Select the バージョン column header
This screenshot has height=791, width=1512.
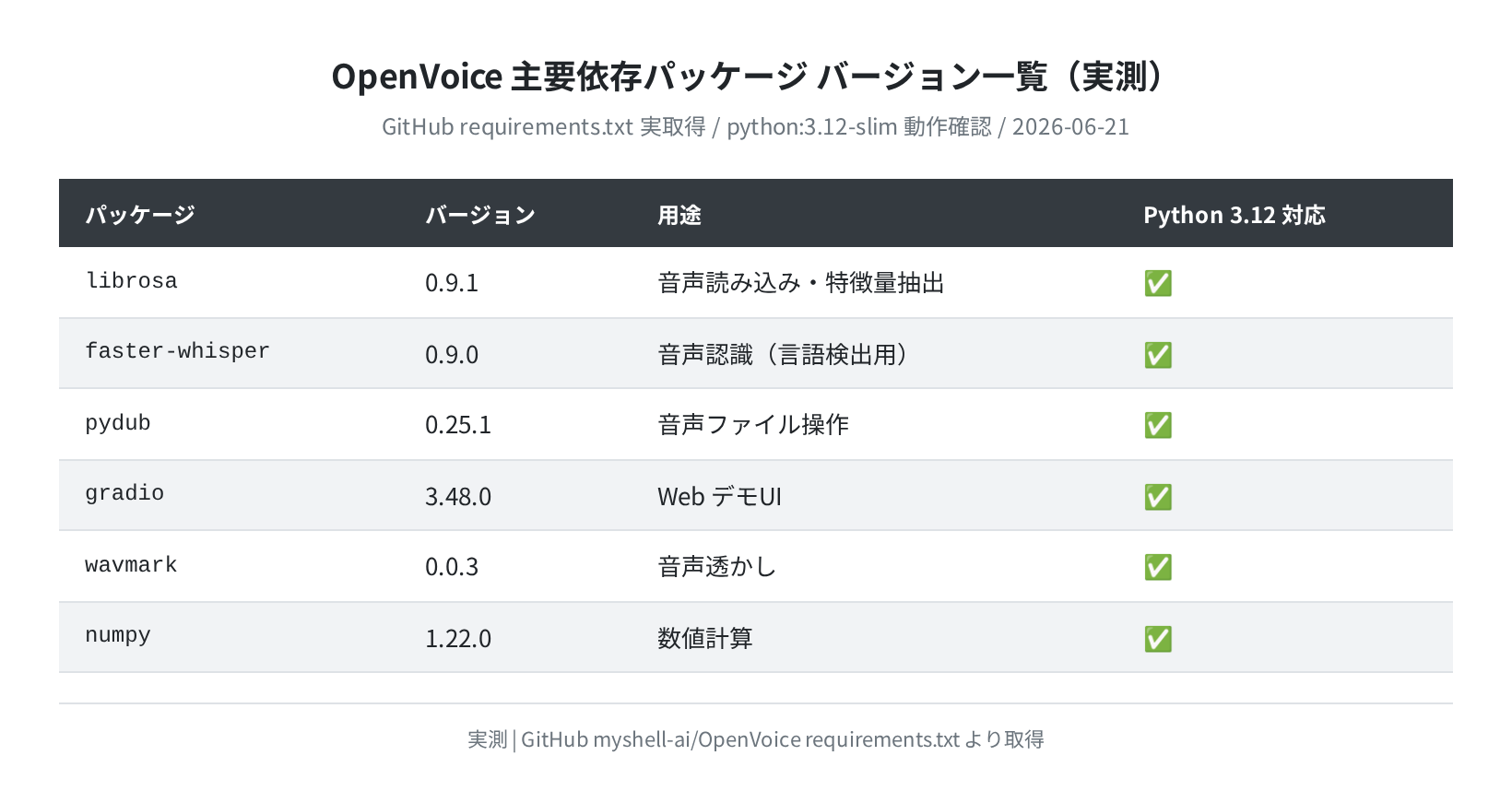(480, 215)
